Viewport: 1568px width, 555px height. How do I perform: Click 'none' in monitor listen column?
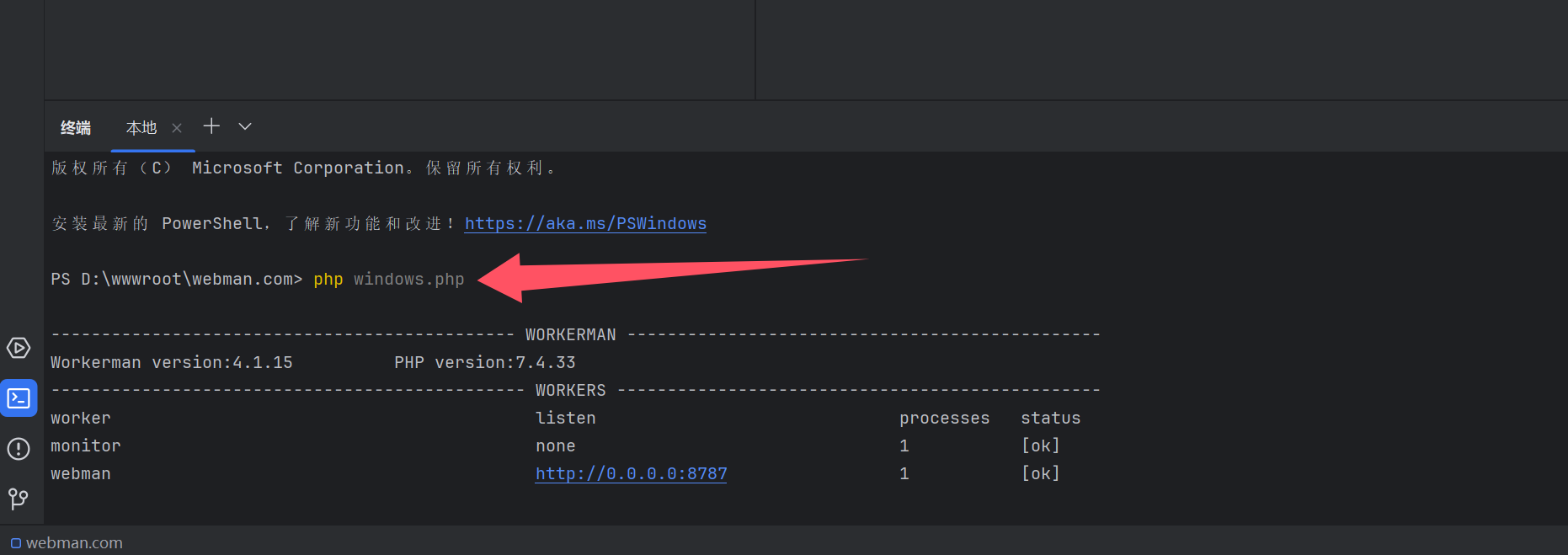tap(556, 446)
